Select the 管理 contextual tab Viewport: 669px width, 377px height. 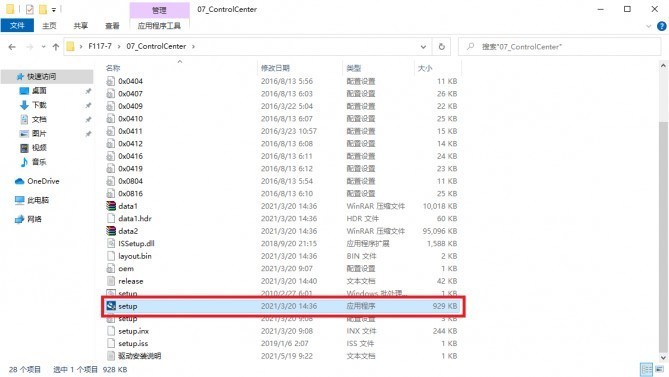(x=159, y=9)
